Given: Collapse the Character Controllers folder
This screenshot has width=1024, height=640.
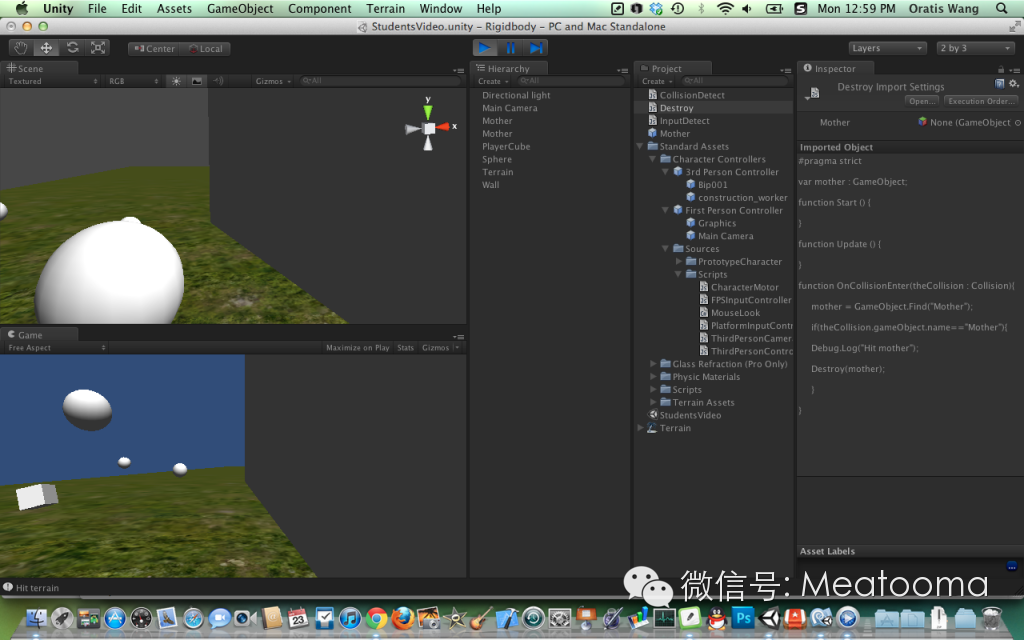Looking at the screenshot, I should pyautogui.click(x=652, y=159).
